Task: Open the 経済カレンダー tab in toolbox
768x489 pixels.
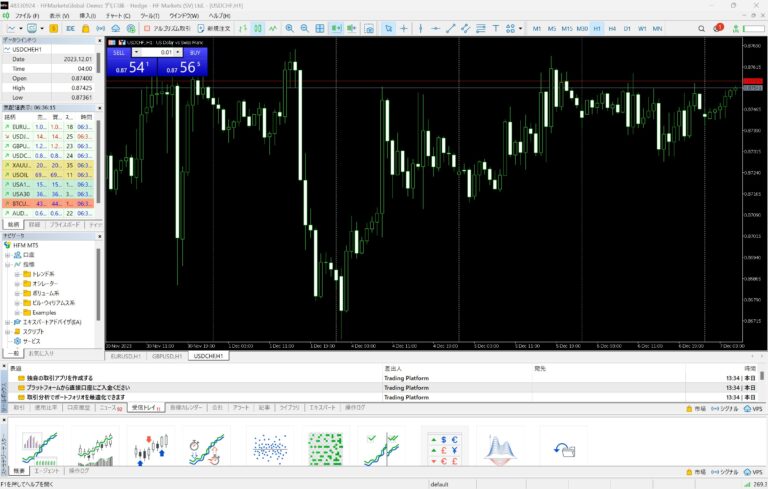Action: [187, 408]
